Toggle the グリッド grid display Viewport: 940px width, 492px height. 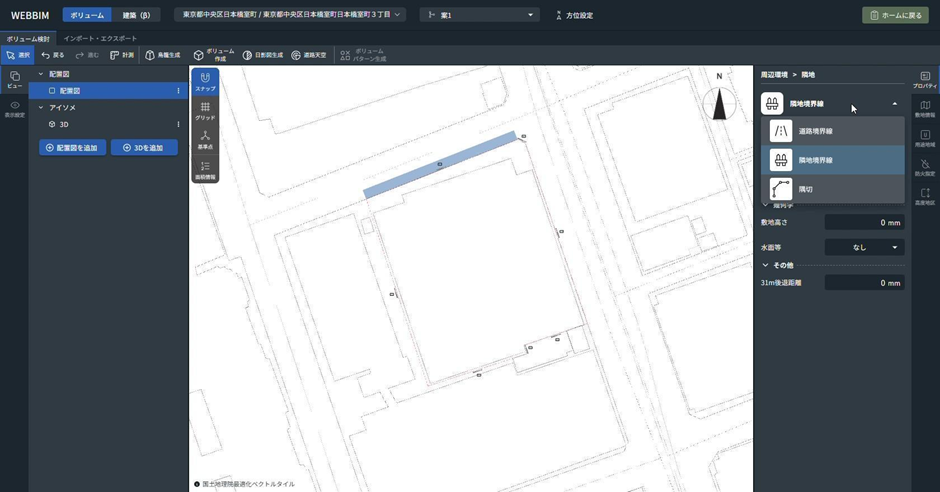pyautogui.click(x=205, y=110)
